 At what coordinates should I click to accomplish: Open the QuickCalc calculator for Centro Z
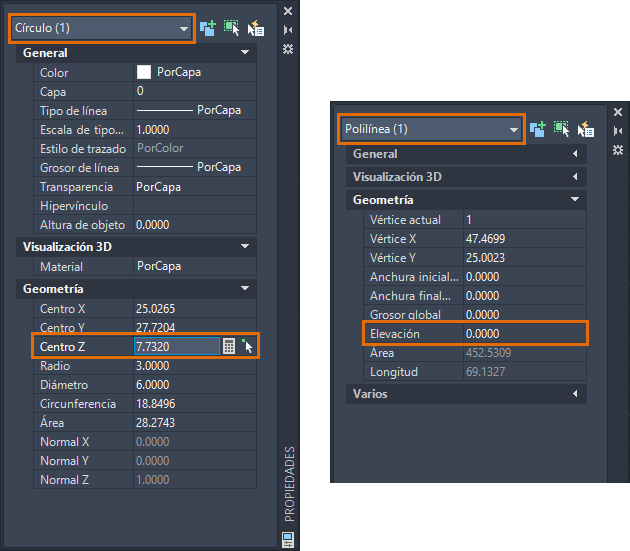229,346
